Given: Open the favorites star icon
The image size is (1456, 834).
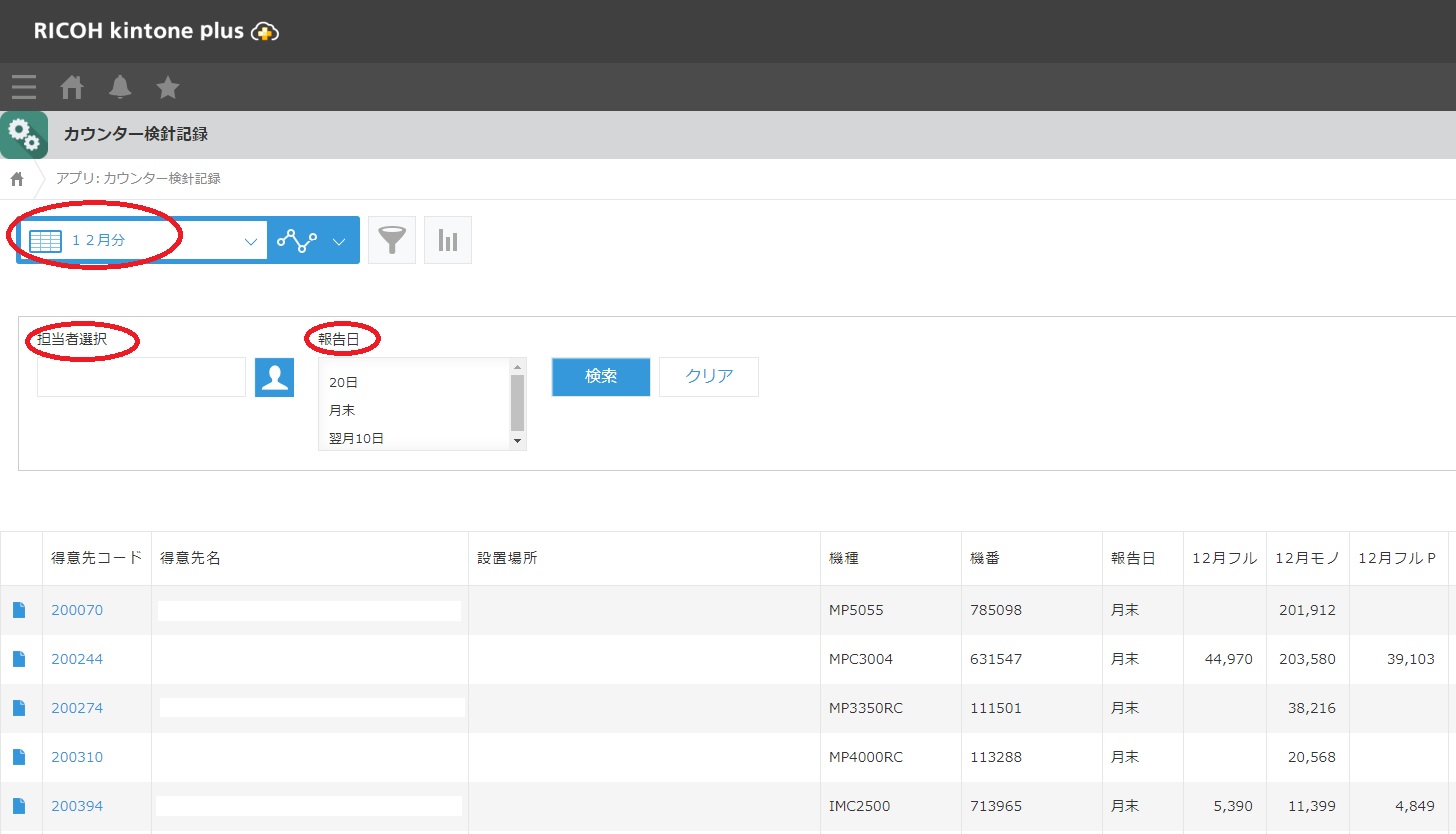Looking at the screenshot, I should (x=168, y=88).
